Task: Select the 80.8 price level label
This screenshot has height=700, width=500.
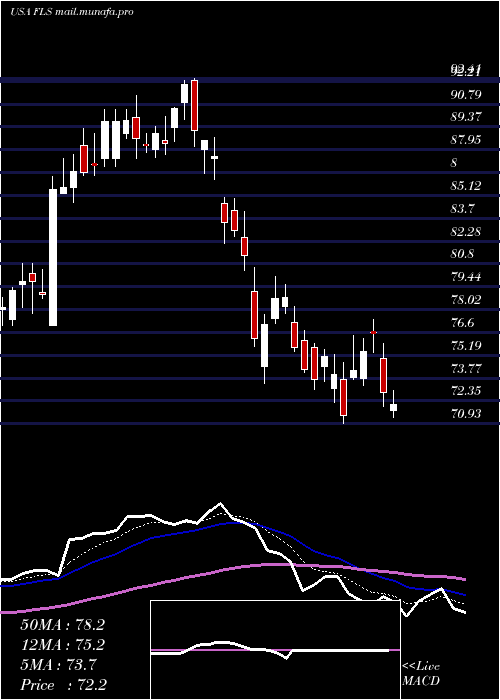Action: tap(462, 254)
